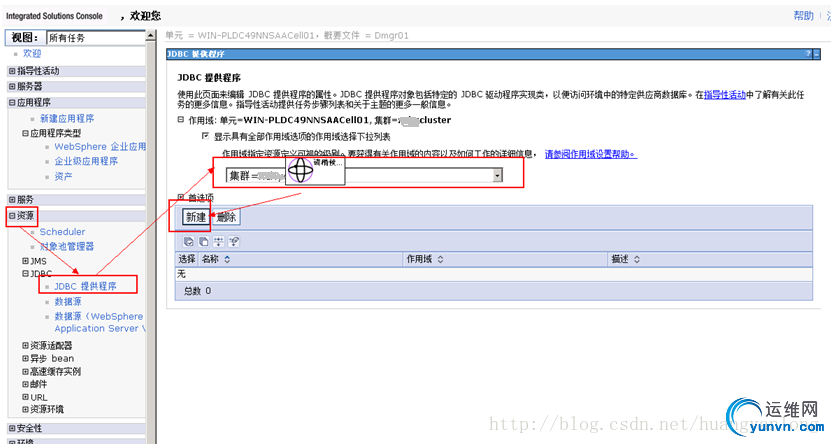
Task: Expand the 安全性 navigation group
Action: pos(12,428)
